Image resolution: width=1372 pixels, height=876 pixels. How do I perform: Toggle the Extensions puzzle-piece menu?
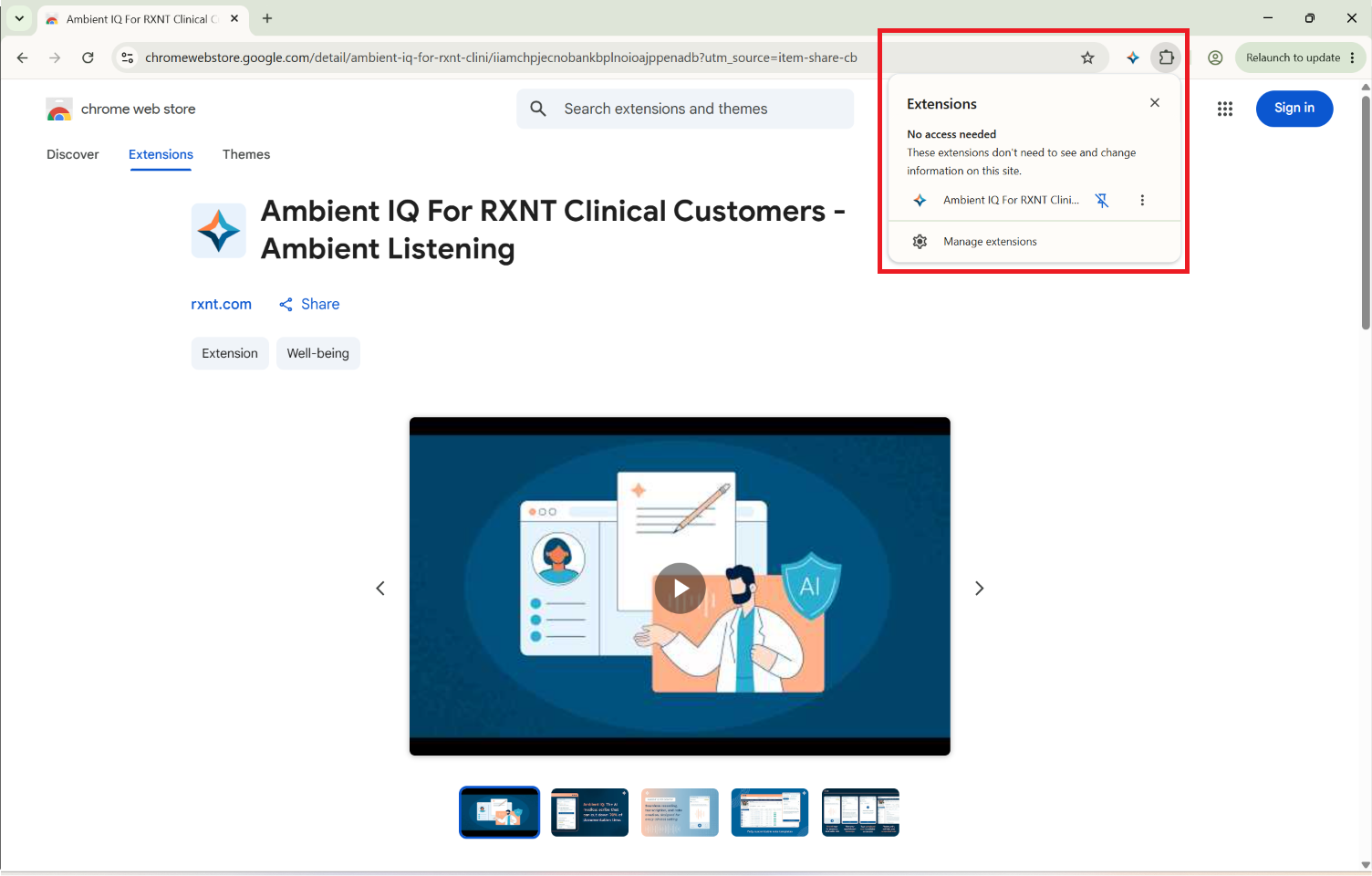(x=1167, y=57)
